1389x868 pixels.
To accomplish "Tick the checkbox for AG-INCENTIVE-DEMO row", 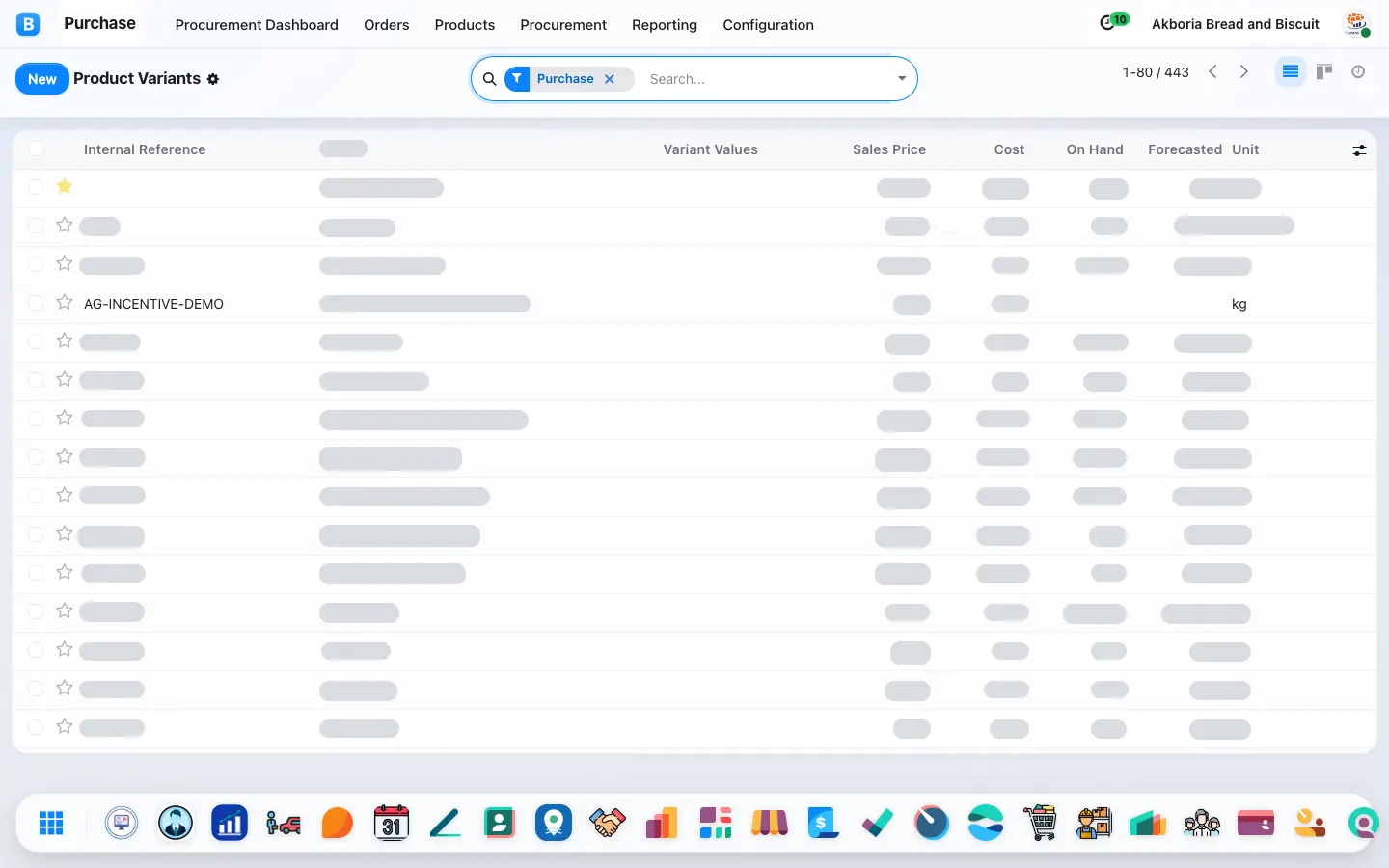I will [36, 303].
